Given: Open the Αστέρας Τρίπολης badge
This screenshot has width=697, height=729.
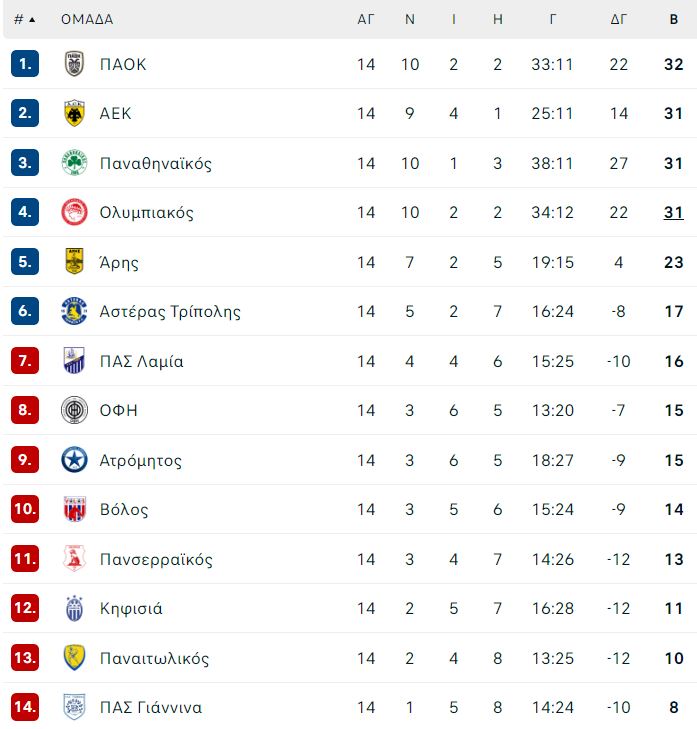Looking at the screenshot, I should point(74,311).
